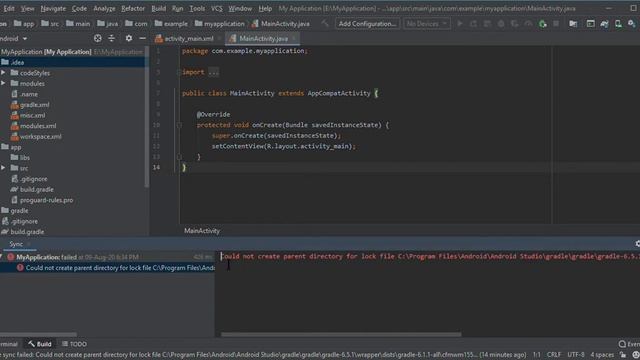The width and height of the screenshot is (640, 360).
Task: Open Build panel settings gear icon
Action: [637, 244]
